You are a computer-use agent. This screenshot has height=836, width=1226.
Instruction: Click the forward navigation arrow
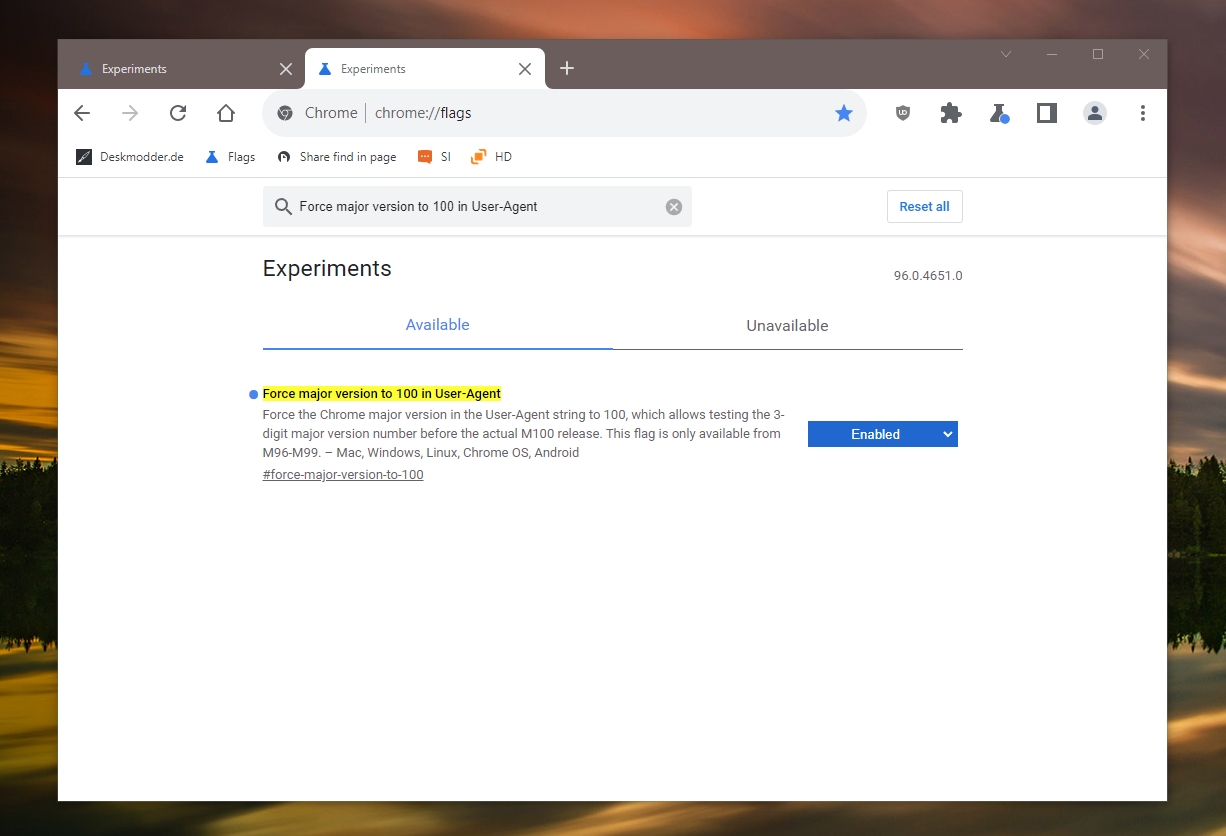(x=130, y=113)
